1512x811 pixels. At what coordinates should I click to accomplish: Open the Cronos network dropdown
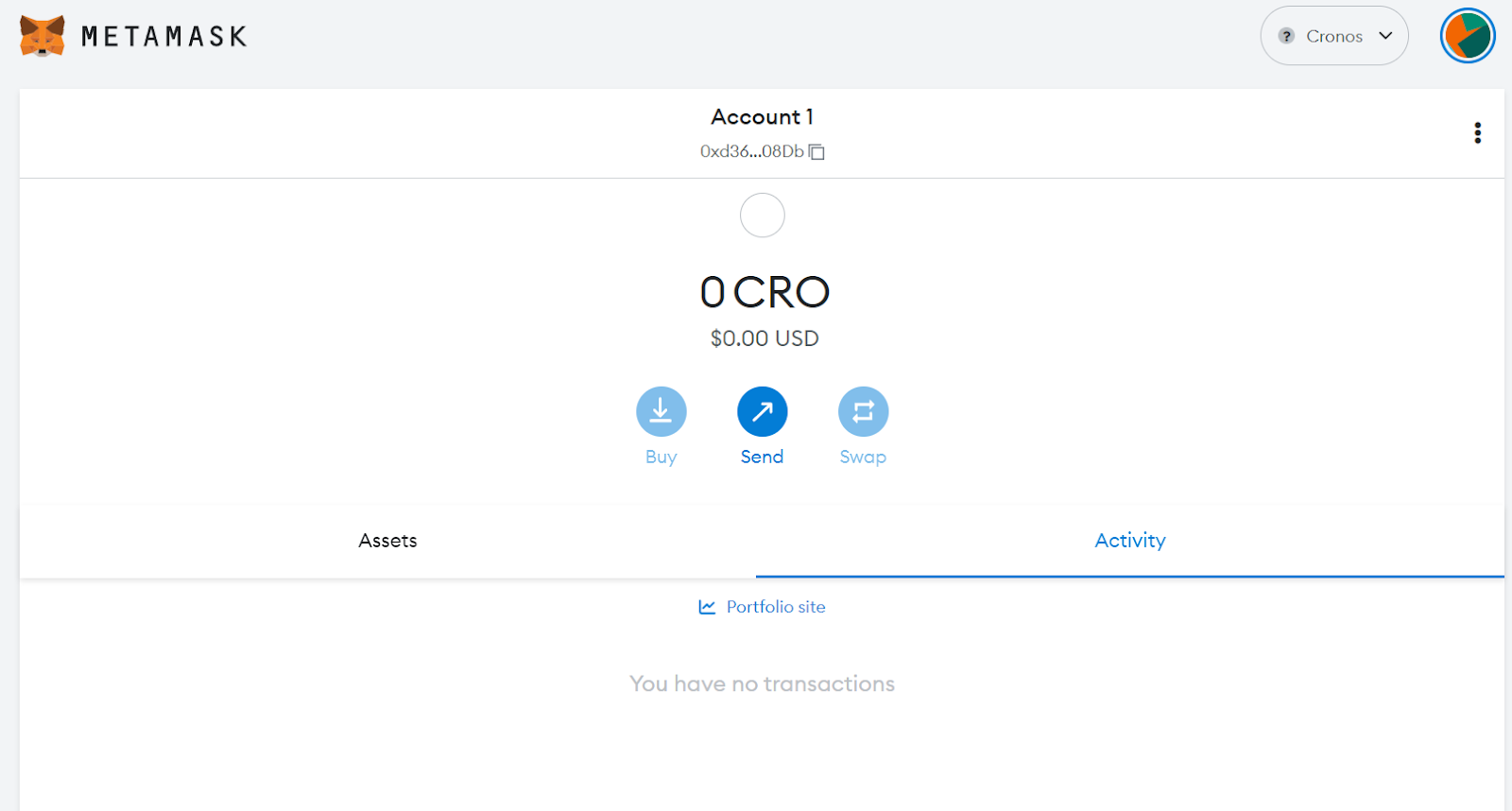click(x=1334, y=36)
